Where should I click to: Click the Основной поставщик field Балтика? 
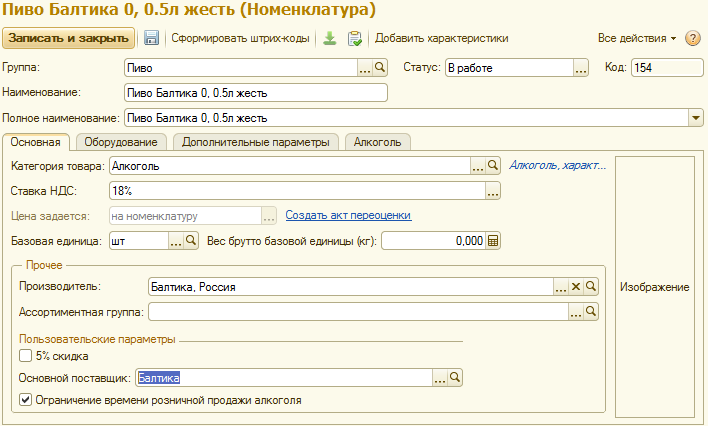tap(284, 378)
